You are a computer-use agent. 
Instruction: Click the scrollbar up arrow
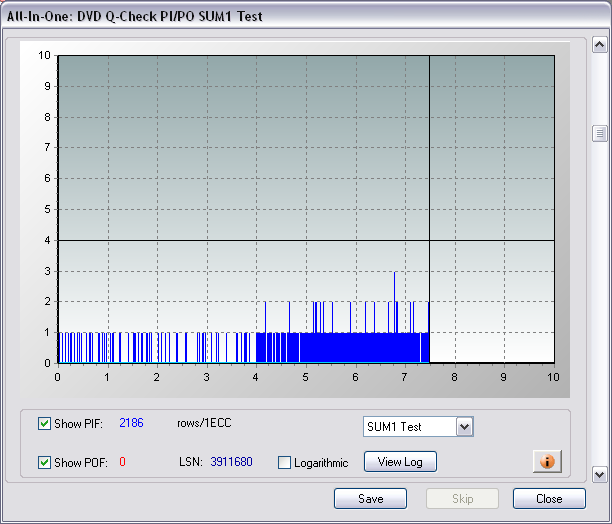pos(600,45)
